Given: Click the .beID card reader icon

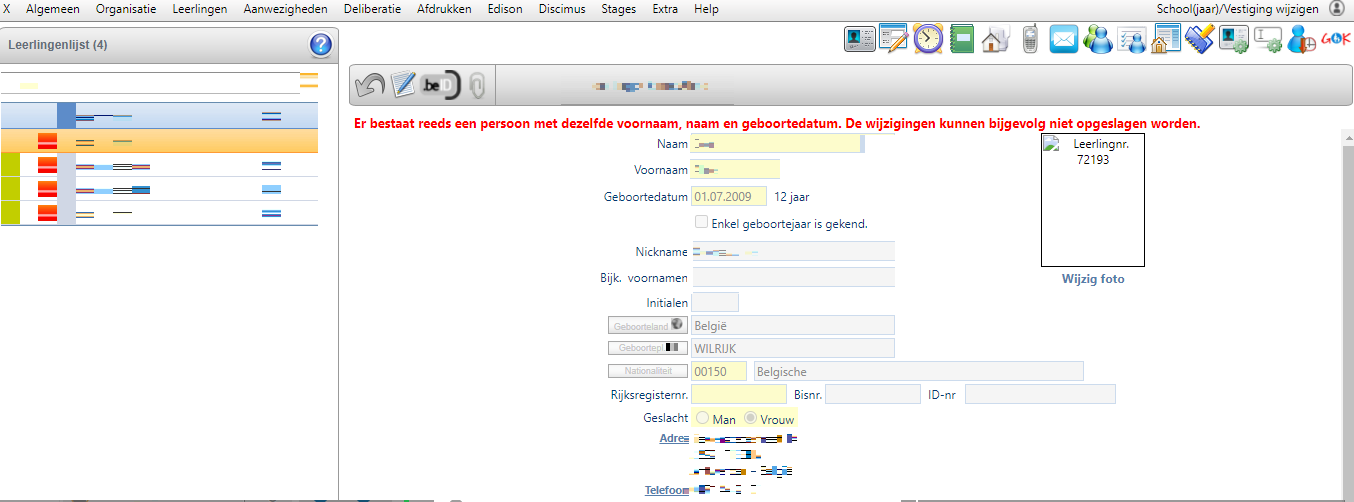Looking at the screenshot, I should pos(439,86).
